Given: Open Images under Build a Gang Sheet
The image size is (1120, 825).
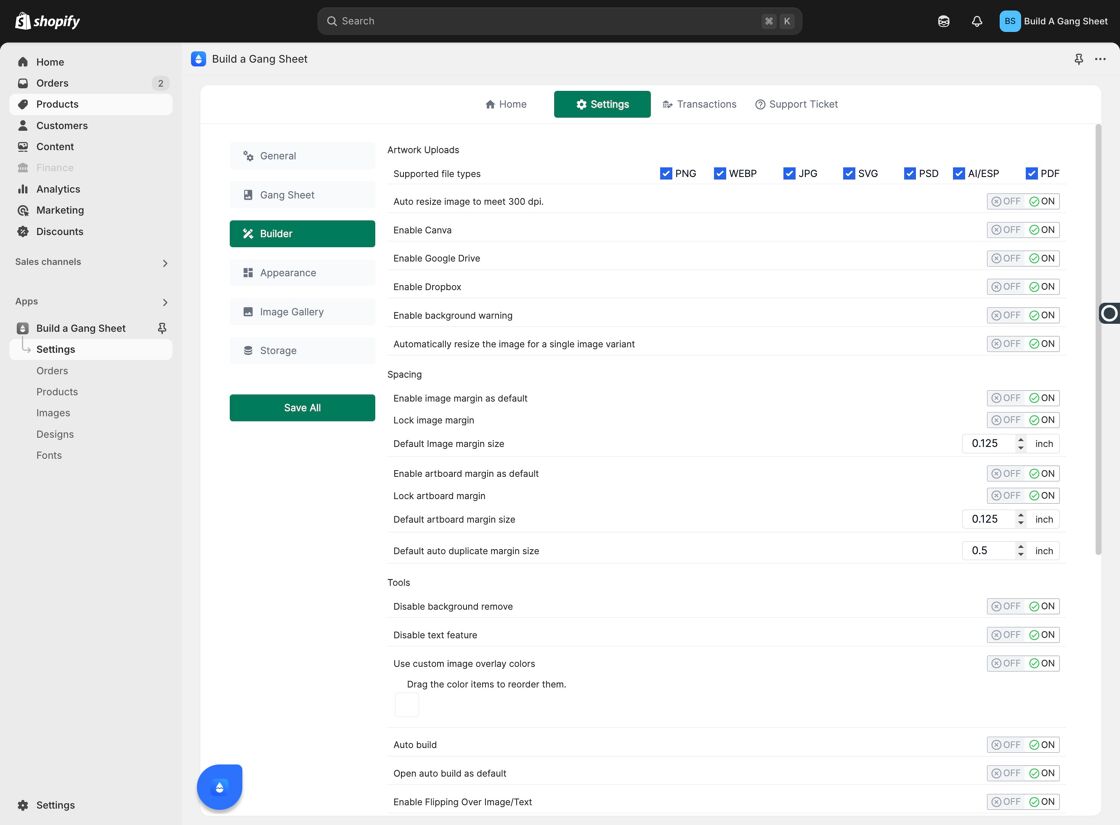Looking at the screenshot, I should click(x=54, y=413).
